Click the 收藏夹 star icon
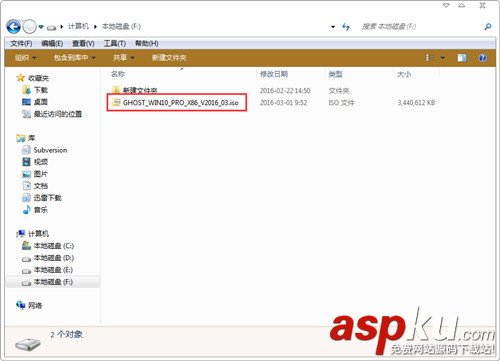 [x=21, y=78]
